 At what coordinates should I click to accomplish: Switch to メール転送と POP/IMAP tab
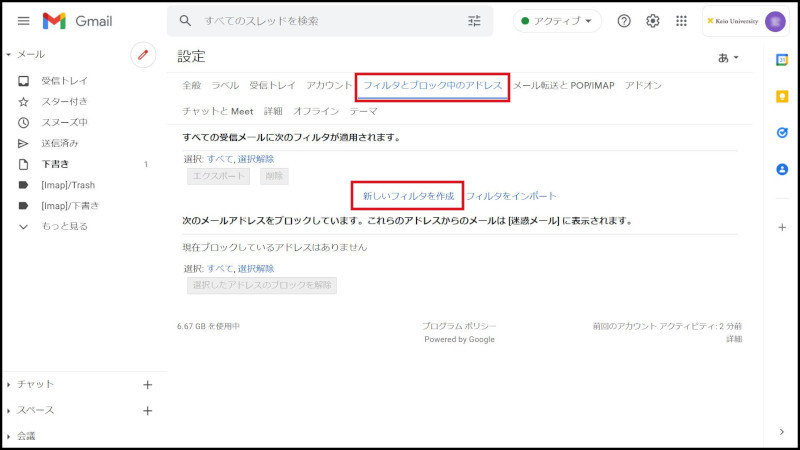[563, 86]
